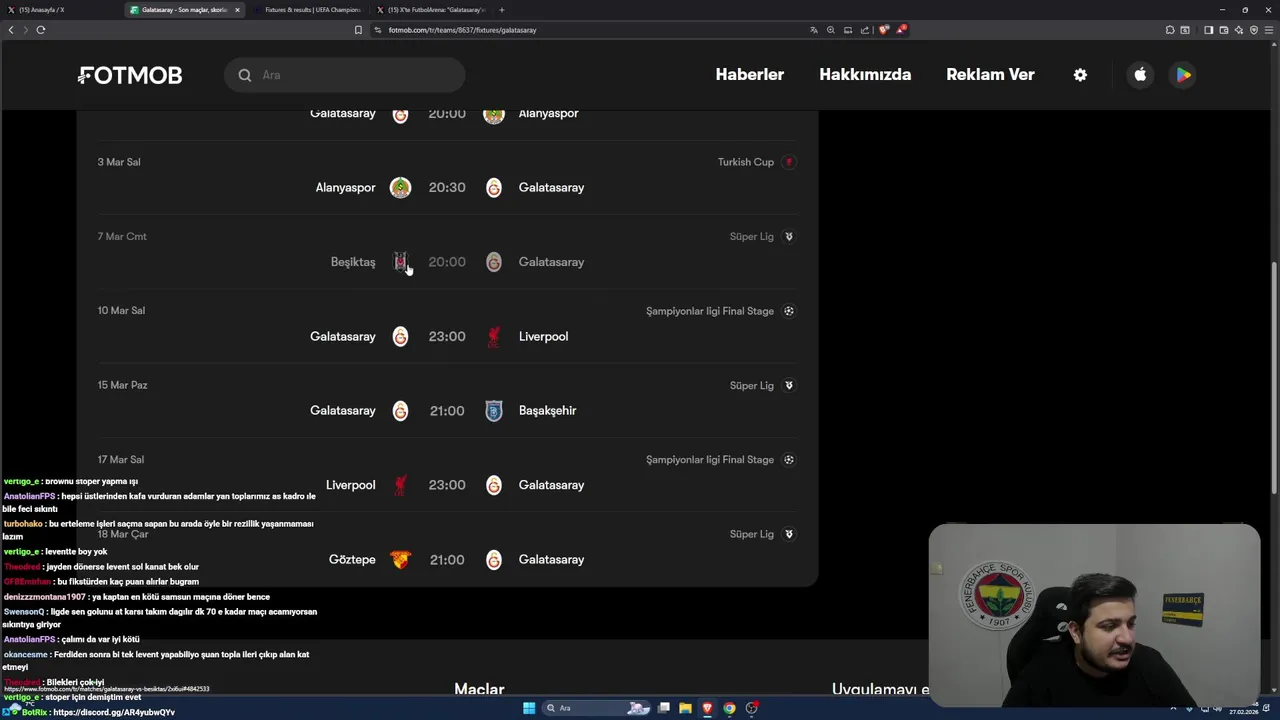
Task: Click Süper Lig icon on the 15 Mar row
Action: point(789,386)
